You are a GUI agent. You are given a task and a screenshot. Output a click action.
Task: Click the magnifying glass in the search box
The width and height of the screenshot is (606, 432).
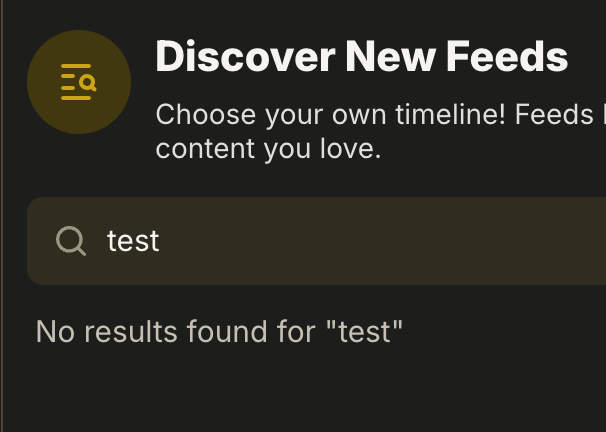click(x=71, y=241)
